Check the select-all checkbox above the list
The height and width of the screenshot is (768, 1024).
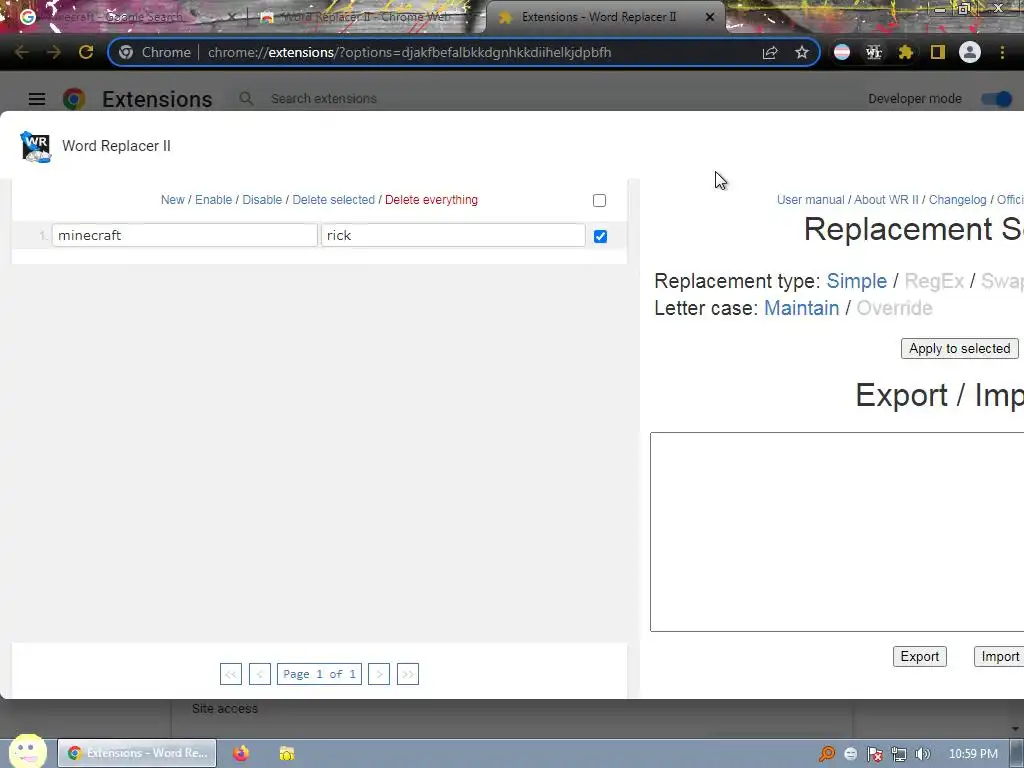(600, 200)
